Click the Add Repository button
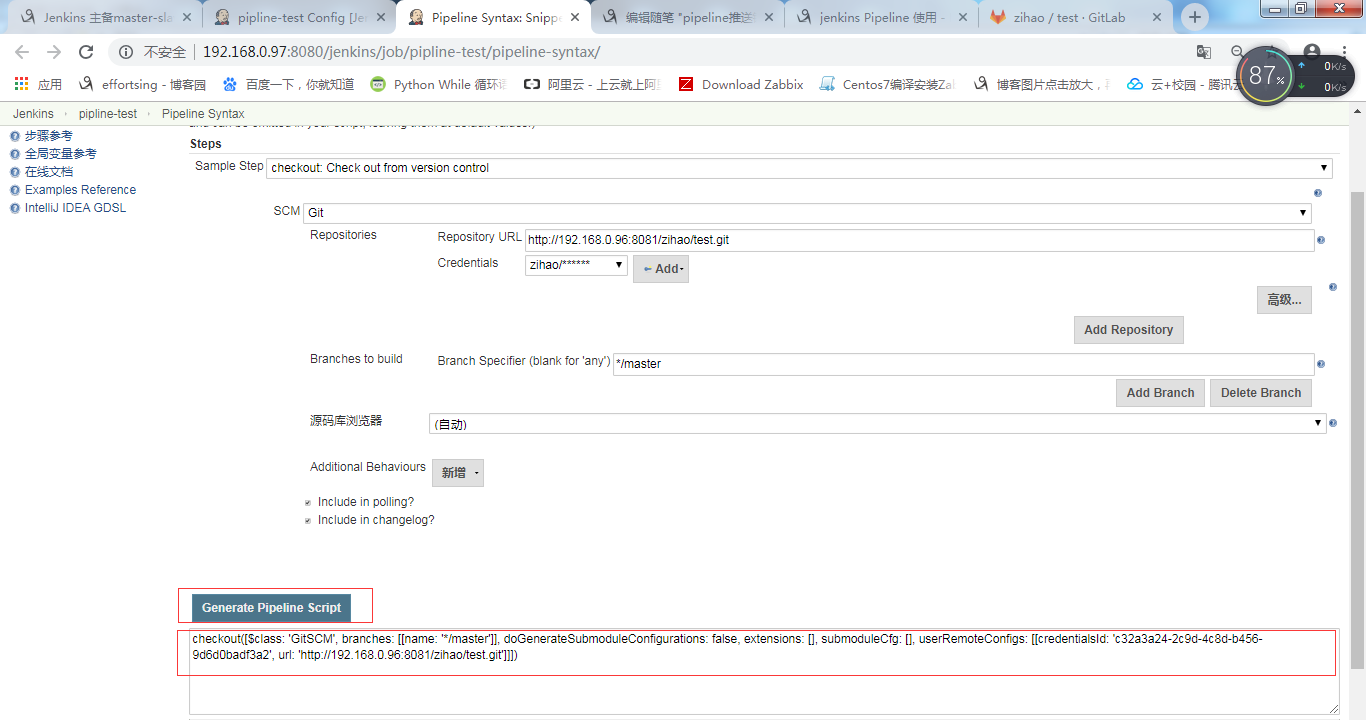 [x=1129, y=330]
